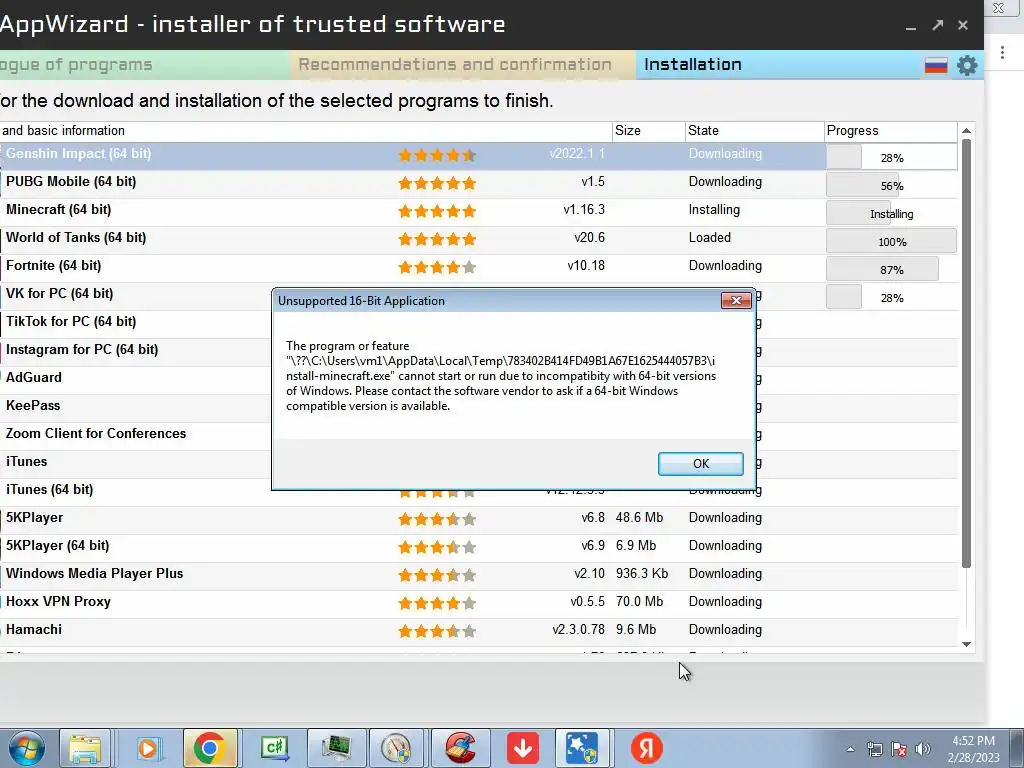Click the Minecraft version v1.16.3
The image size is (1024, 768).
click(x=584, y=210)
